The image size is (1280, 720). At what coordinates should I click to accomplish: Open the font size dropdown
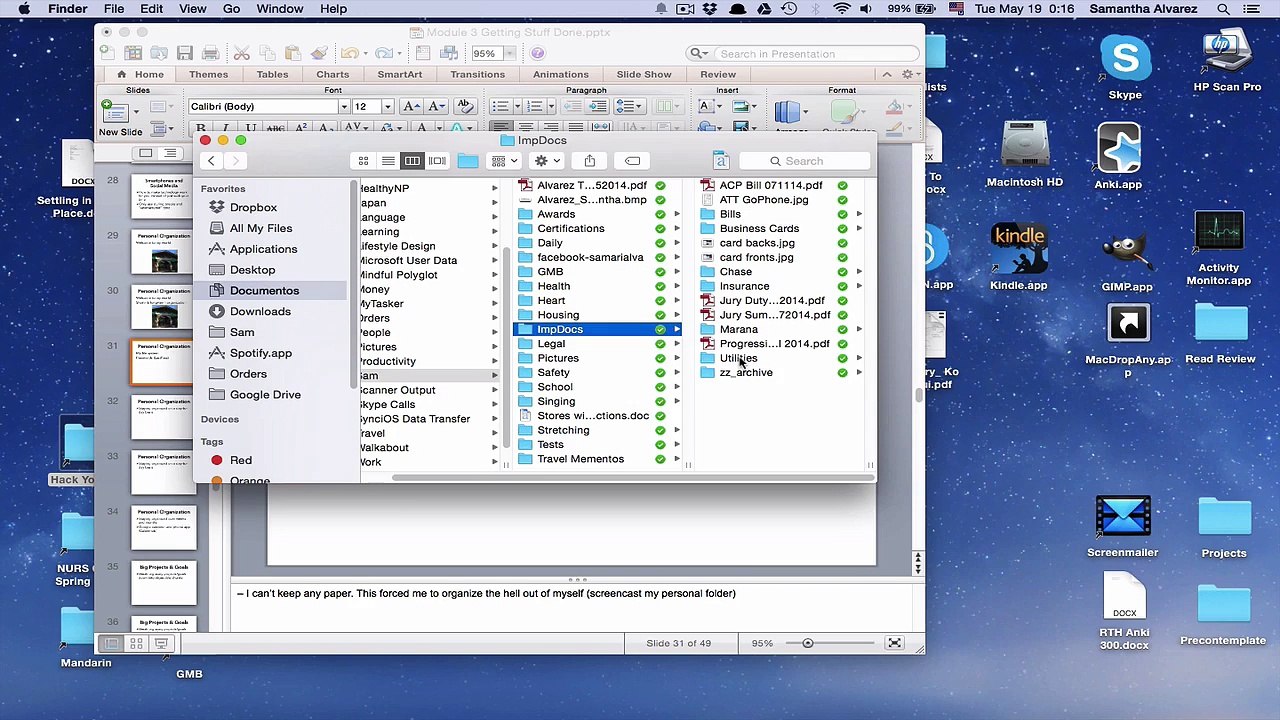click(x=387, y=107)
